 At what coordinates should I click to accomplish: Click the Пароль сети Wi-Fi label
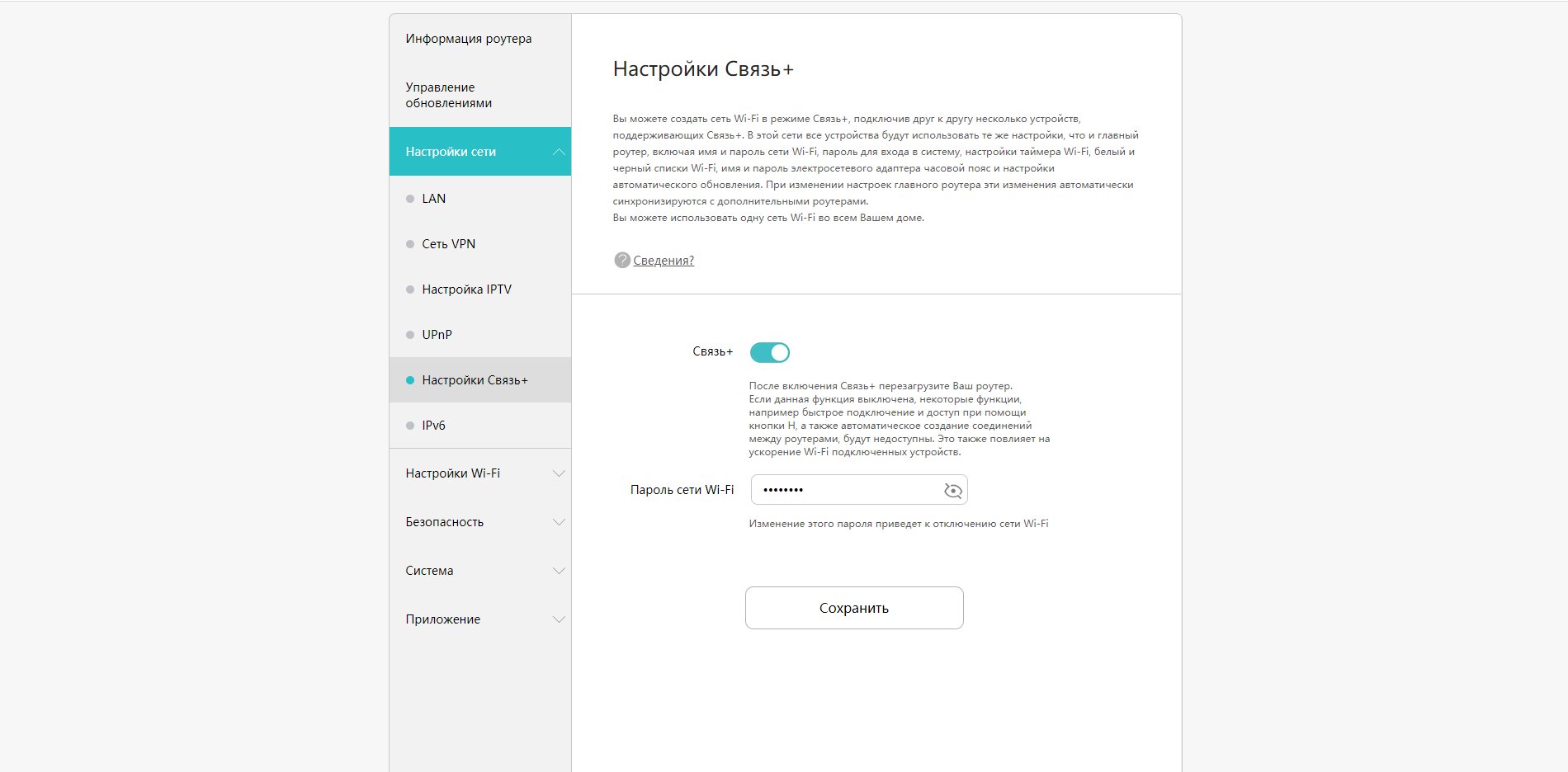pyautogui.click(x=682, y=490)
